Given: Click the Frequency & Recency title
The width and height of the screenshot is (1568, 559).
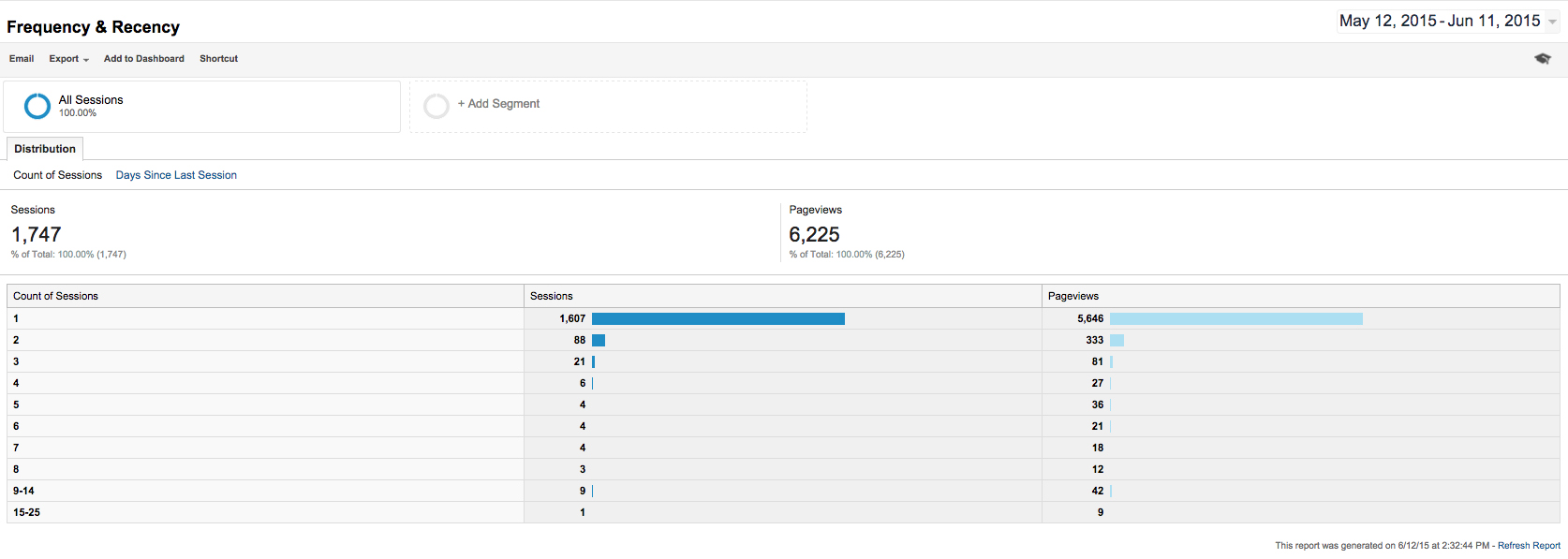Looking at the screenshot, I should tap(93, 27).
